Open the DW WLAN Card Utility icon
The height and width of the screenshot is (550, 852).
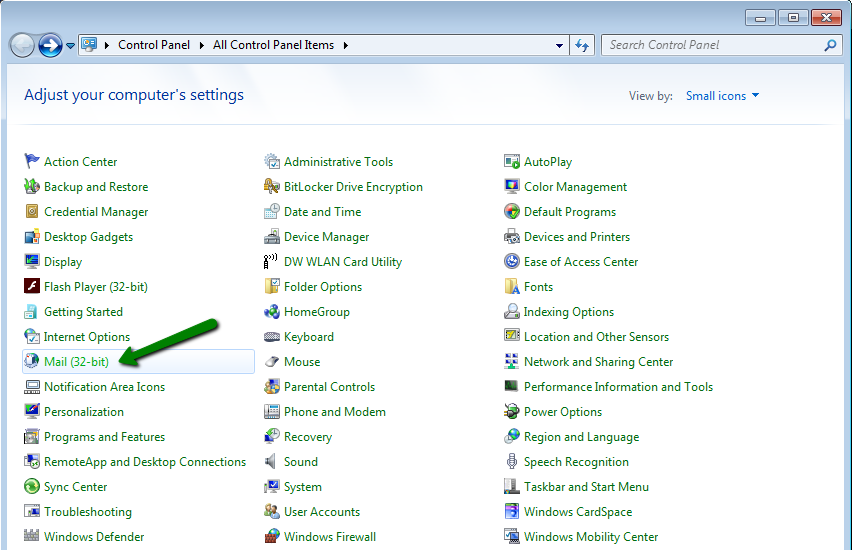coord(271,261)
